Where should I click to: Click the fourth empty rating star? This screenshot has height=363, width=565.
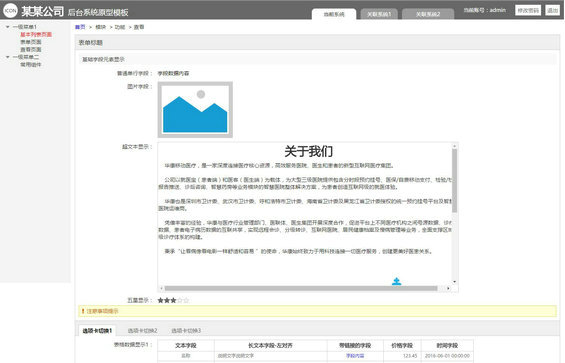(x=180, y=300)
